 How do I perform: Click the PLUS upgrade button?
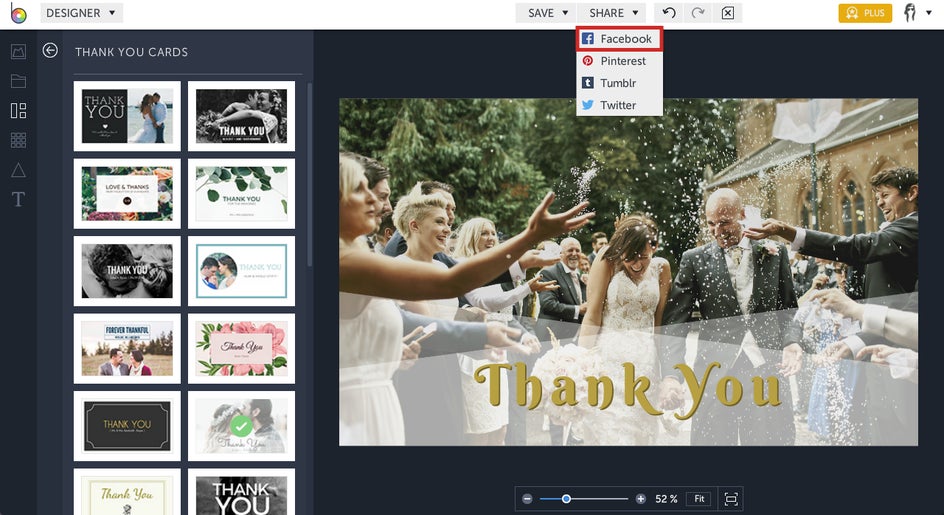[865, 13]
